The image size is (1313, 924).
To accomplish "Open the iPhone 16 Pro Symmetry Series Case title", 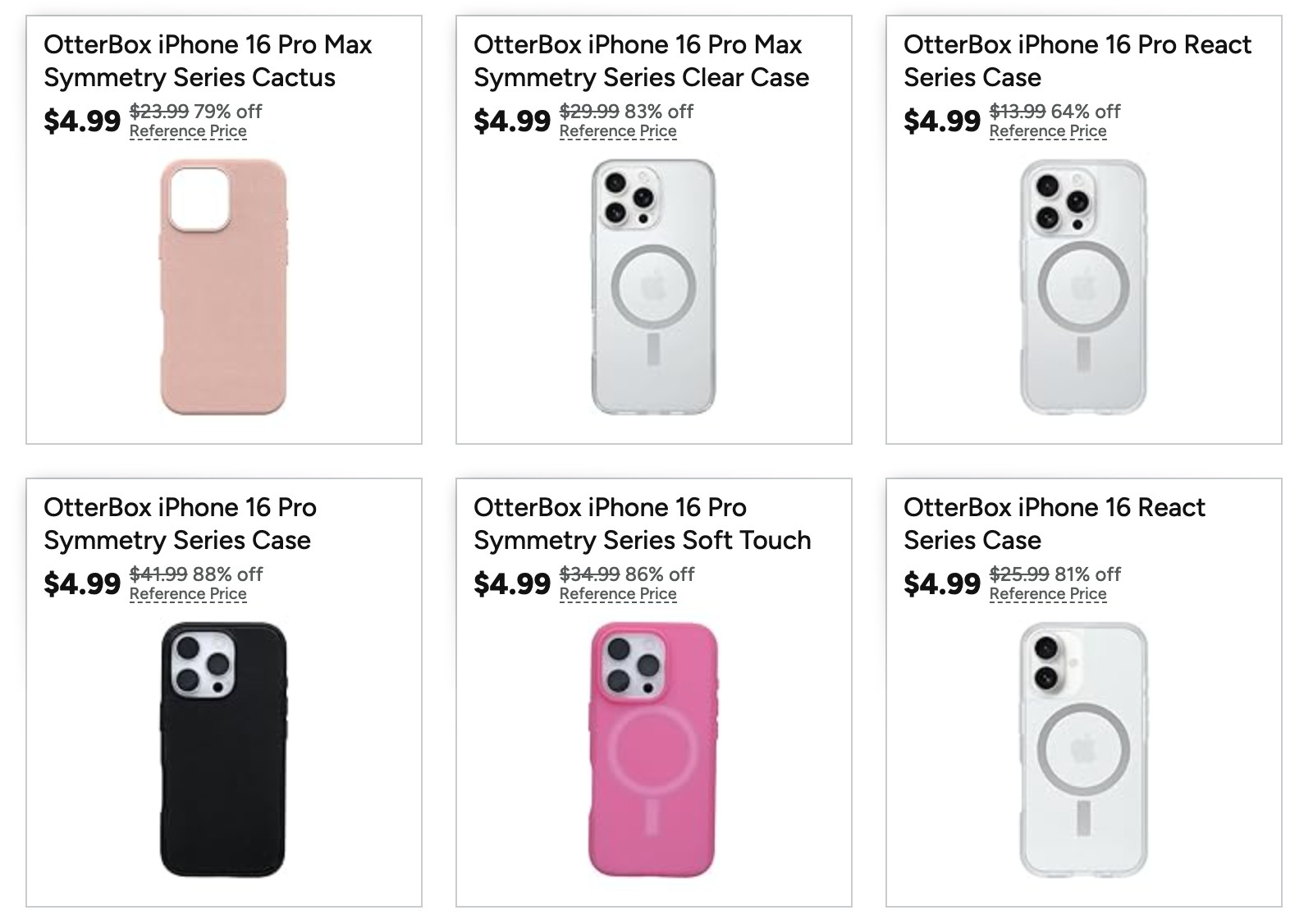I will (180, 524).
